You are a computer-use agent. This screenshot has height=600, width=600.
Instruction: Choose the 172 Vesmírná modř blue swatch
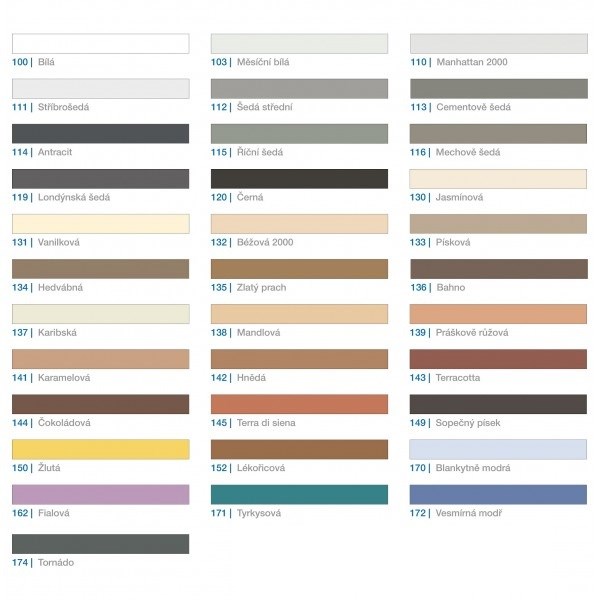coord(498,494)
